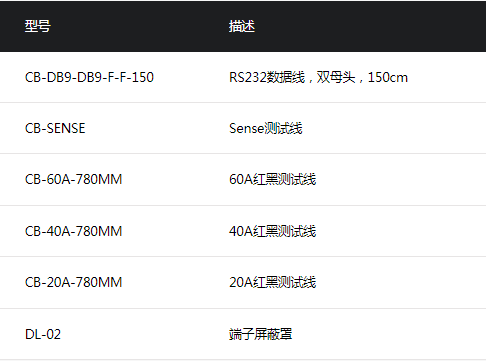Click the 60A红黑测试线 description
Viewport: 486px width, 361px height.
pos(272,179)
